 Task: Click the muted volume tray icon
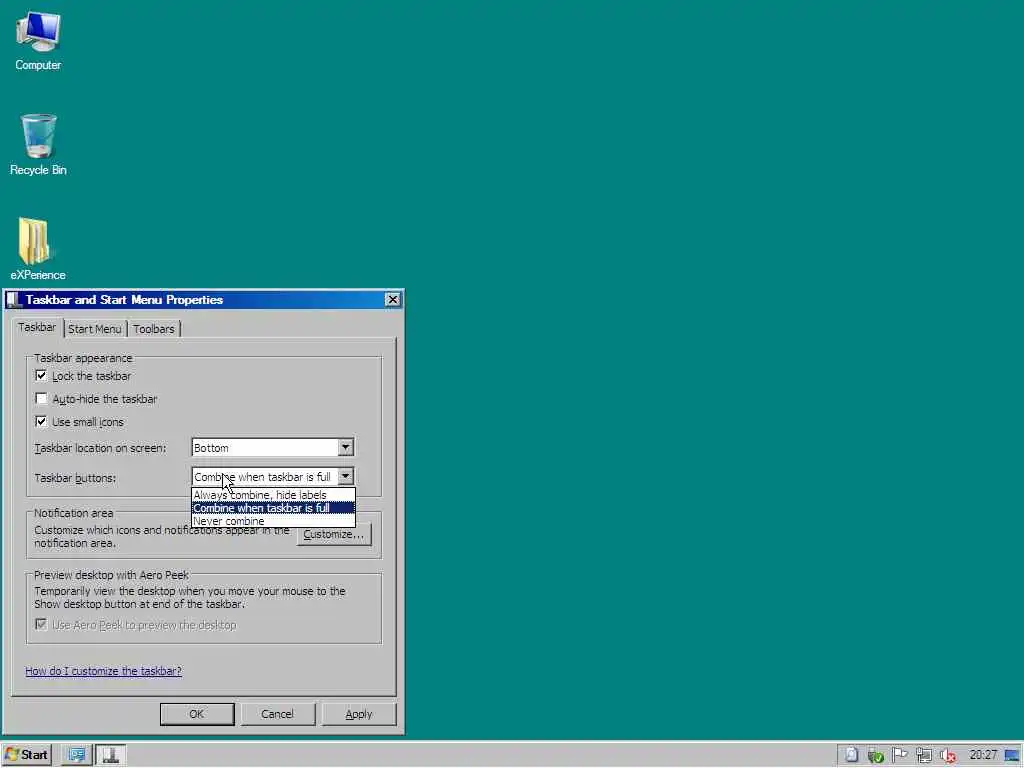point(948,756)
